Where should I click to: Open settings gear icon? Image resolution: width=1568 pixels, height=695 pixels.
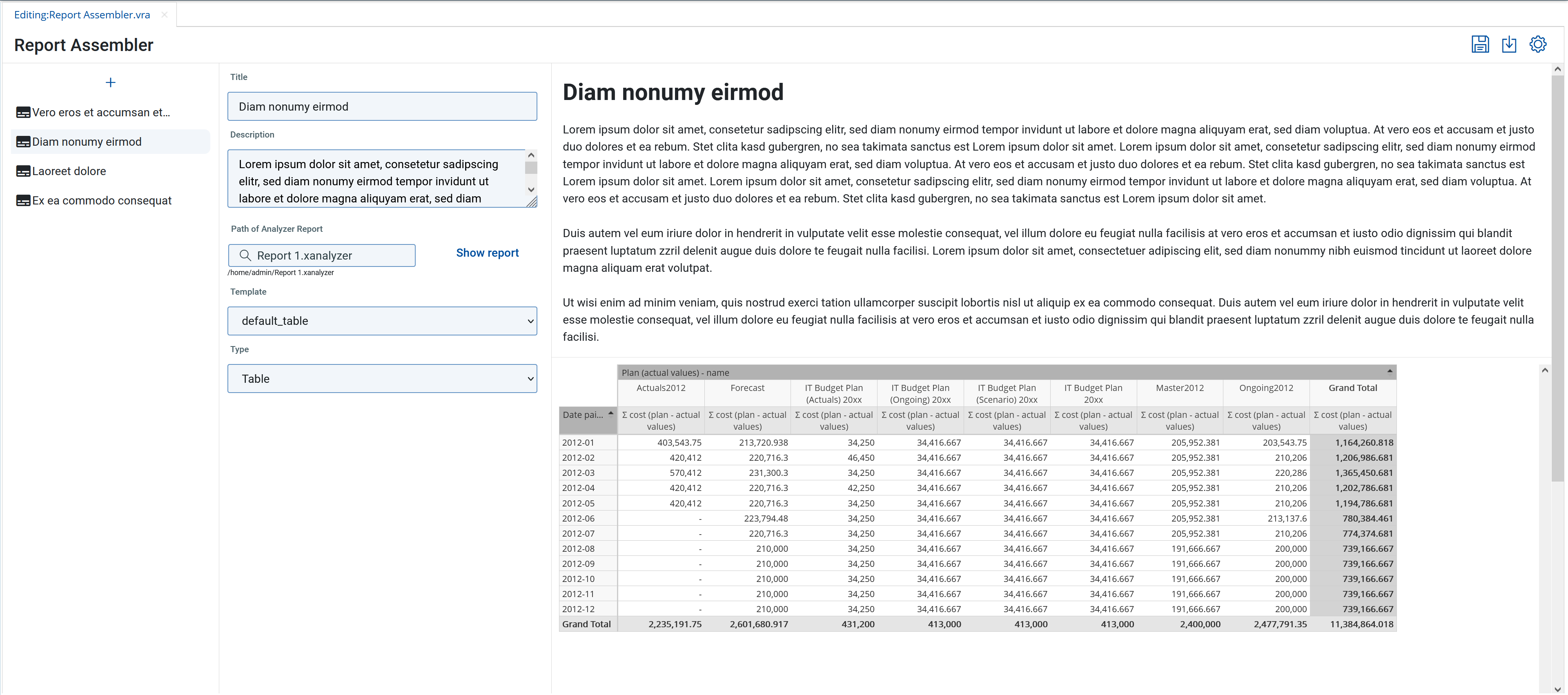[1537, 44]
